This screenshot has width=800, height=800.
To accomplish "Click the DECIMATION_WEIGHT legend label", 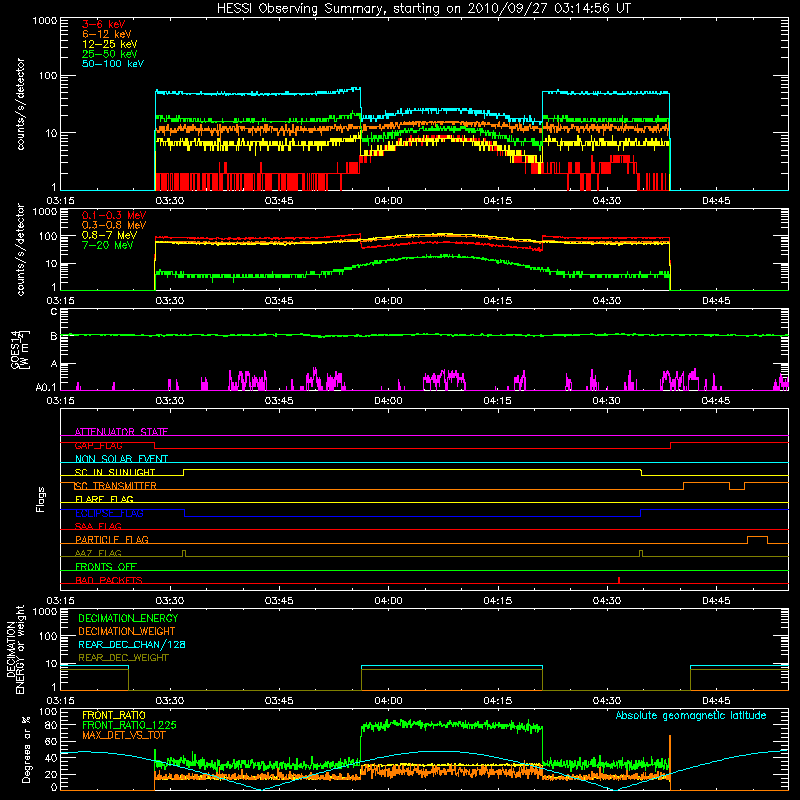I will click(x=127, y=631).
